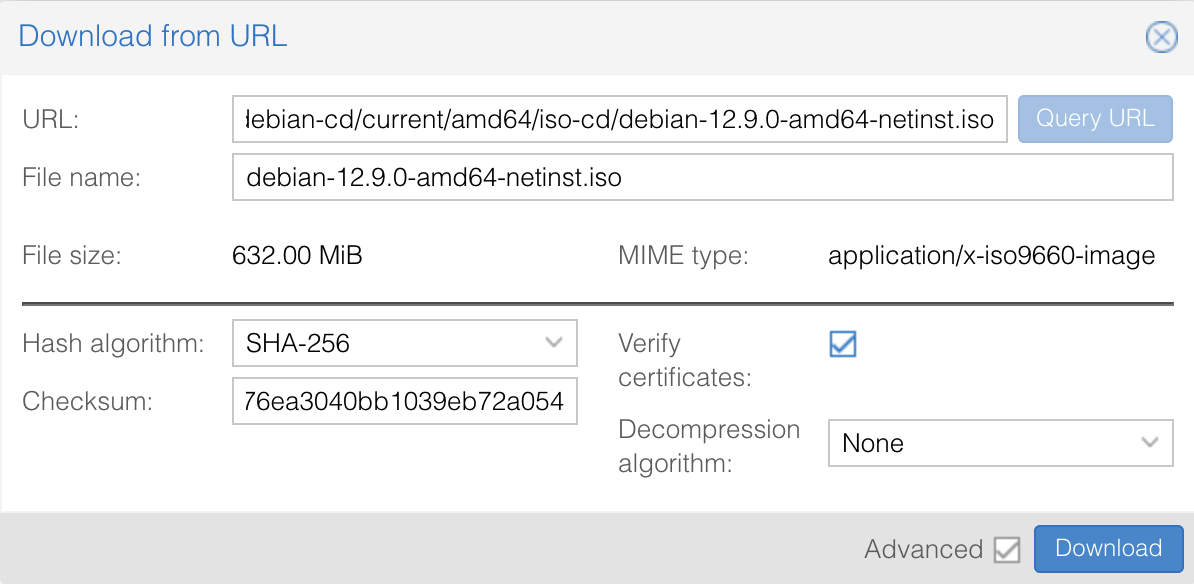The height and width of the screenshot is (584, 1194).
Task: Focus the File name input field
Action: coord(700,178)
